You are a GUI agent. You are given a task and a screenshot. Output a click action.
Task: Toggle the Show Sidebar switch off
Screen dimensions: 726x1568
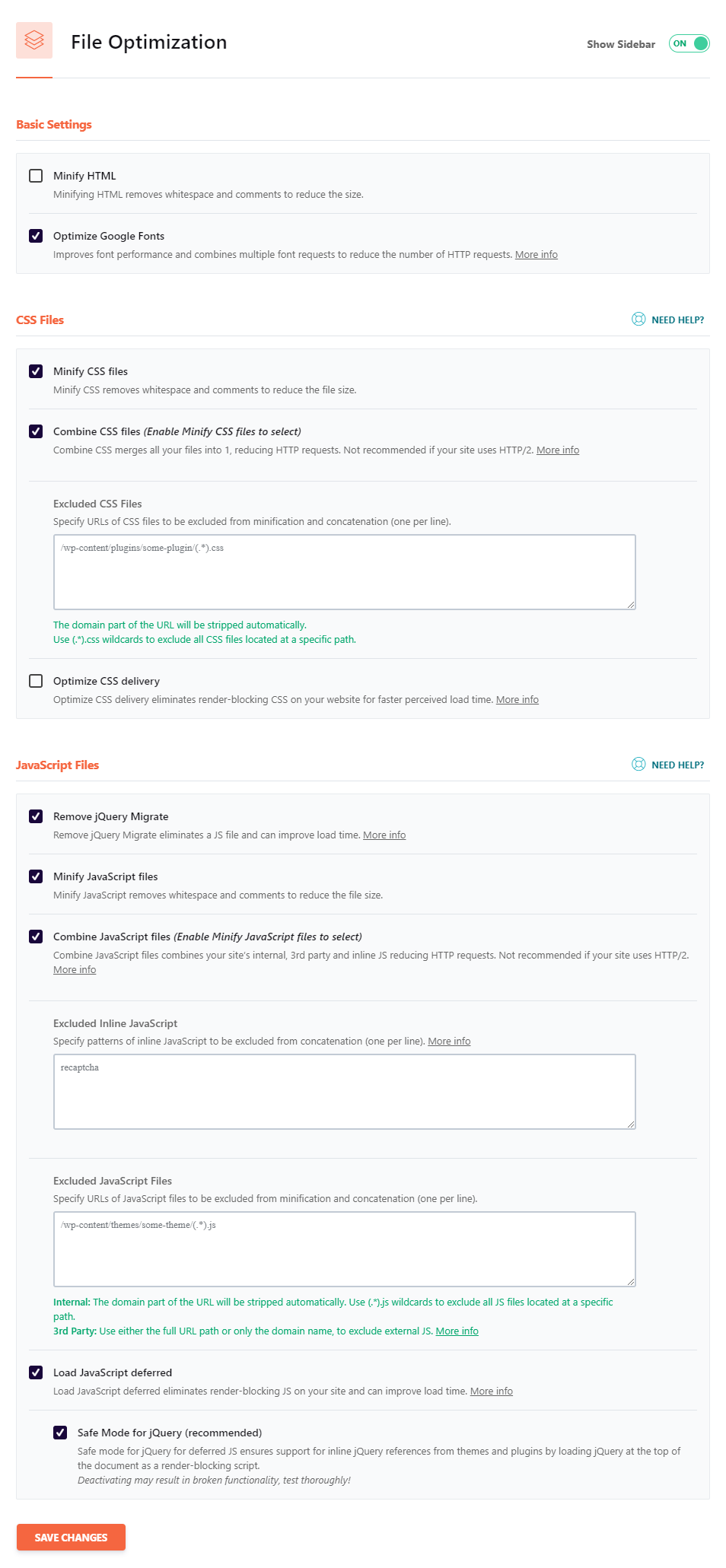point(689,43)
